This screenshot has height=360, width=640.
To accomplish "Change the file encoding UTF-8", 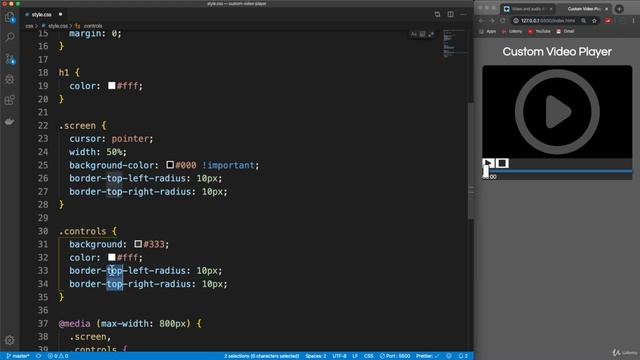I will click(339, 356).
